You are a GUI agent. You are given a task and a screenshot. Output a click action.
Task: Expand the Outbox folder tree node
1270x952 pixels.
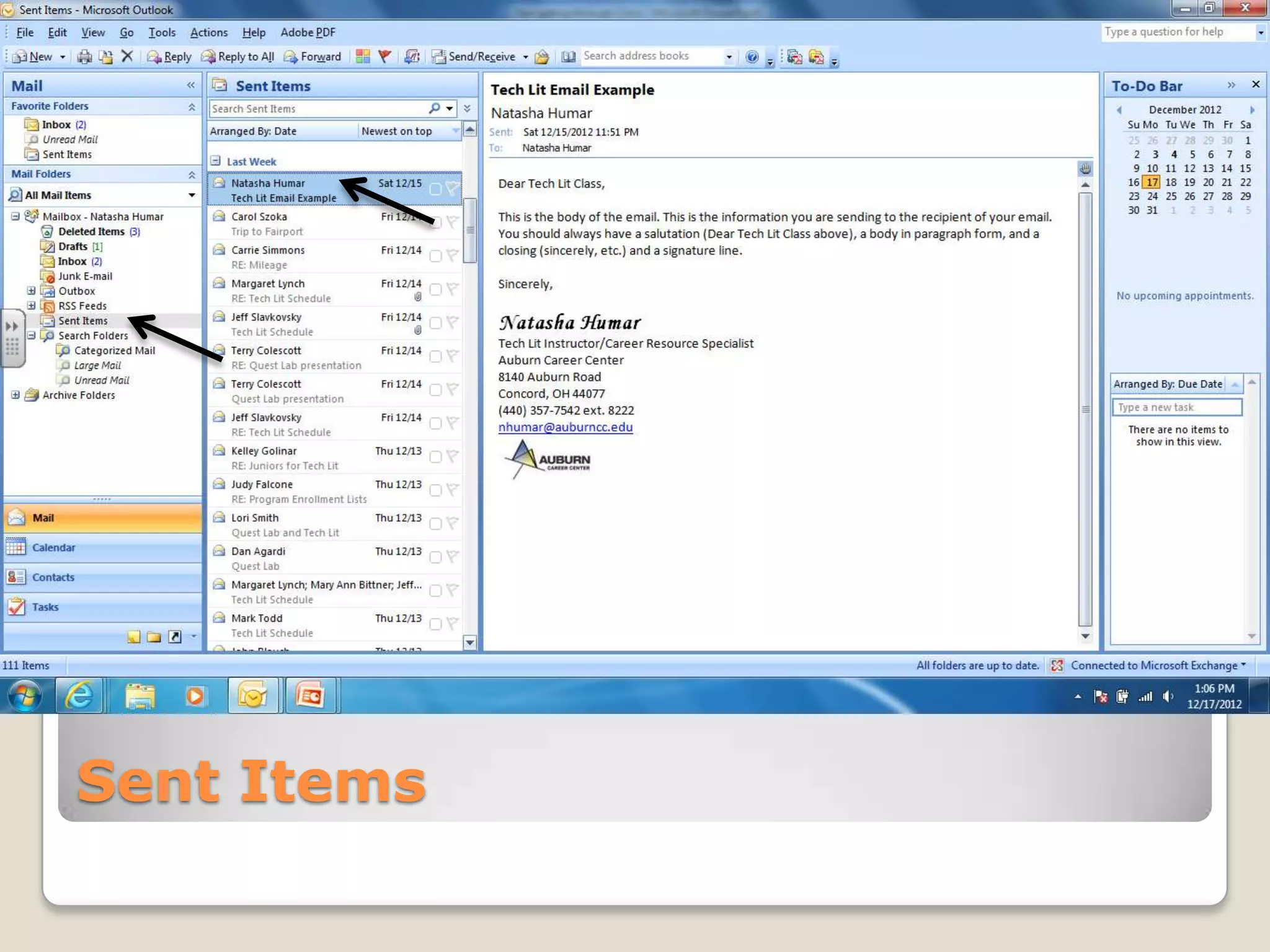(31, 291)
